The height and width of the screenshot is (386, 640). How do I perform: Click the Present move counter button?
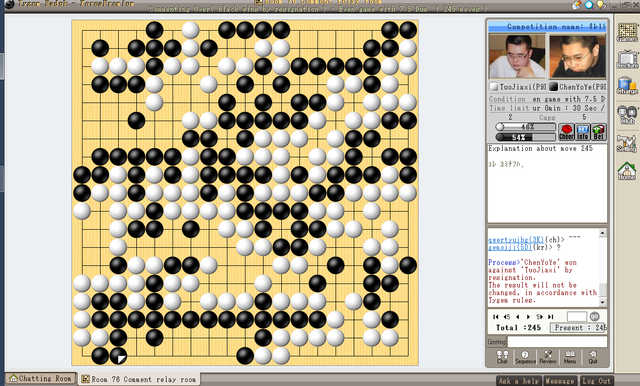578,328
